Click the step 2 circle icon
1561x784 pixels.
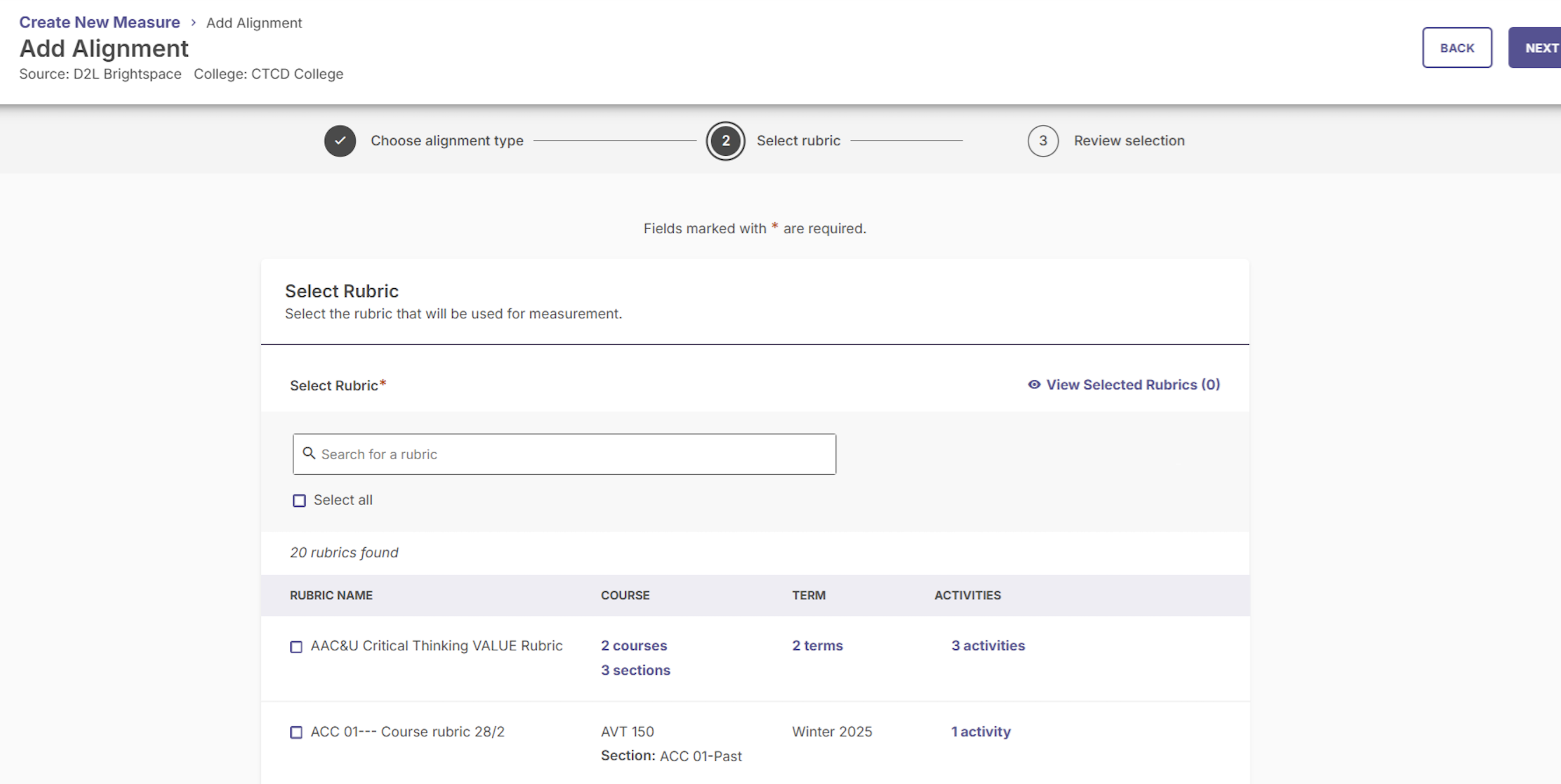pyautogui.click(x=725, y=141)
